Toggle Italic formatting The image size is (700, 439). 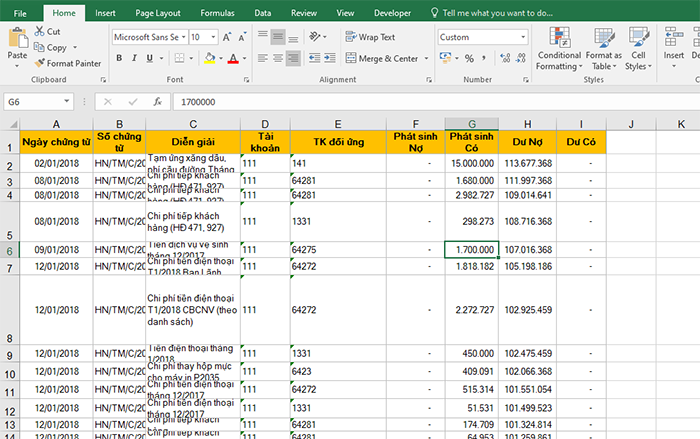click(136, 59)
